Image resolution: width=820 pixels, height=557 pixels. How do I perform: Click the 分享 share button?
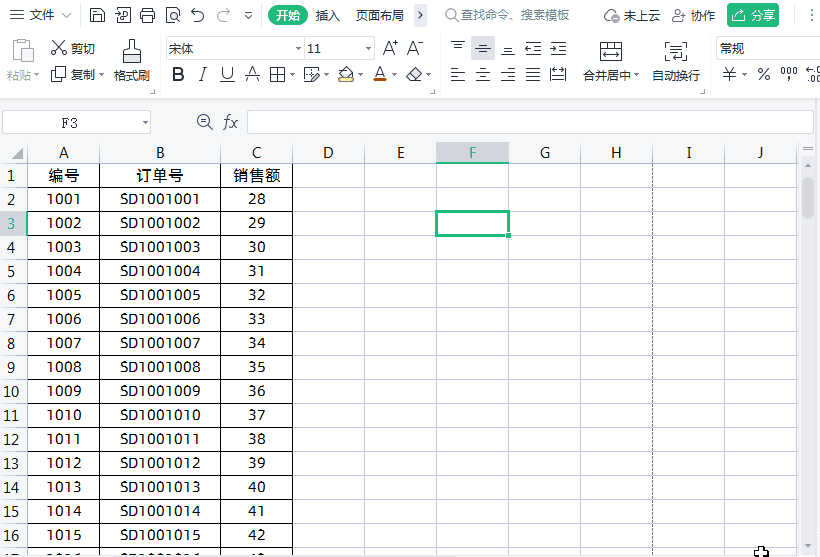[753, 15]
